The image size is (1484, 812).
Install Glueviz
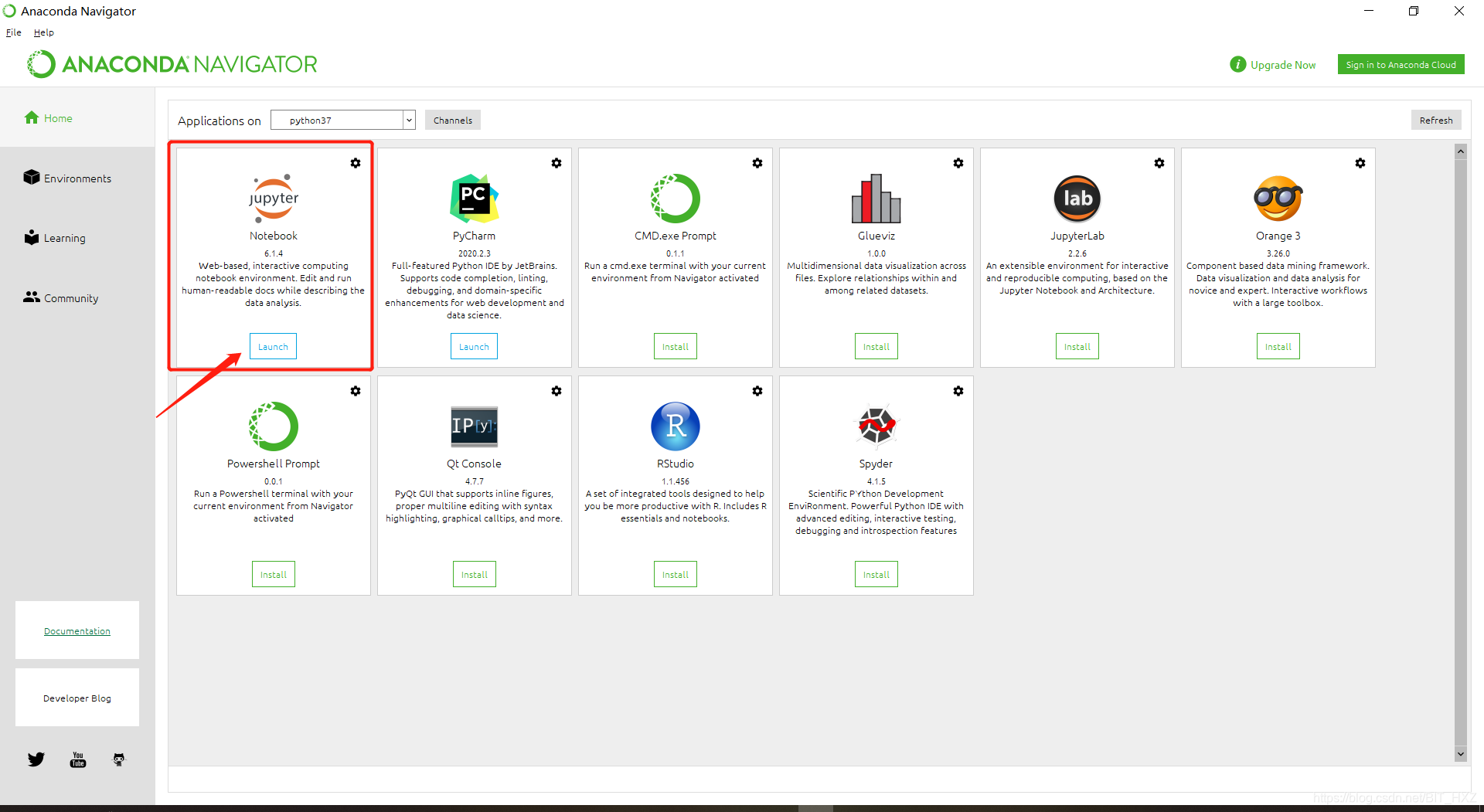[x=876, y=347]
